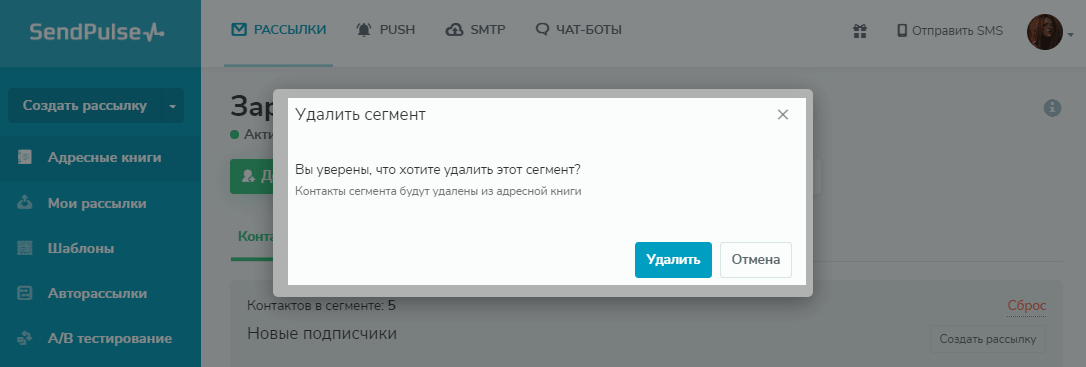This screenshot has width=1086, height=367.
Task: Switch to the PUSH tab
Action: pyautogui.click(x=386, y=30)
